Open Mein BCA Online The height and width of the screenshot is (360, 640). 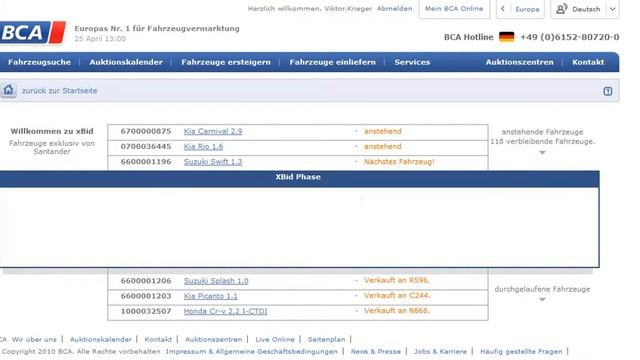coord(454,9)
